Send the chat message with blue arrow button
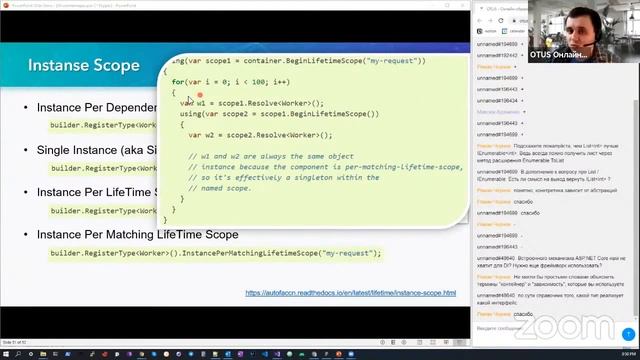This screenshot has width=640, height=360. 628,334
